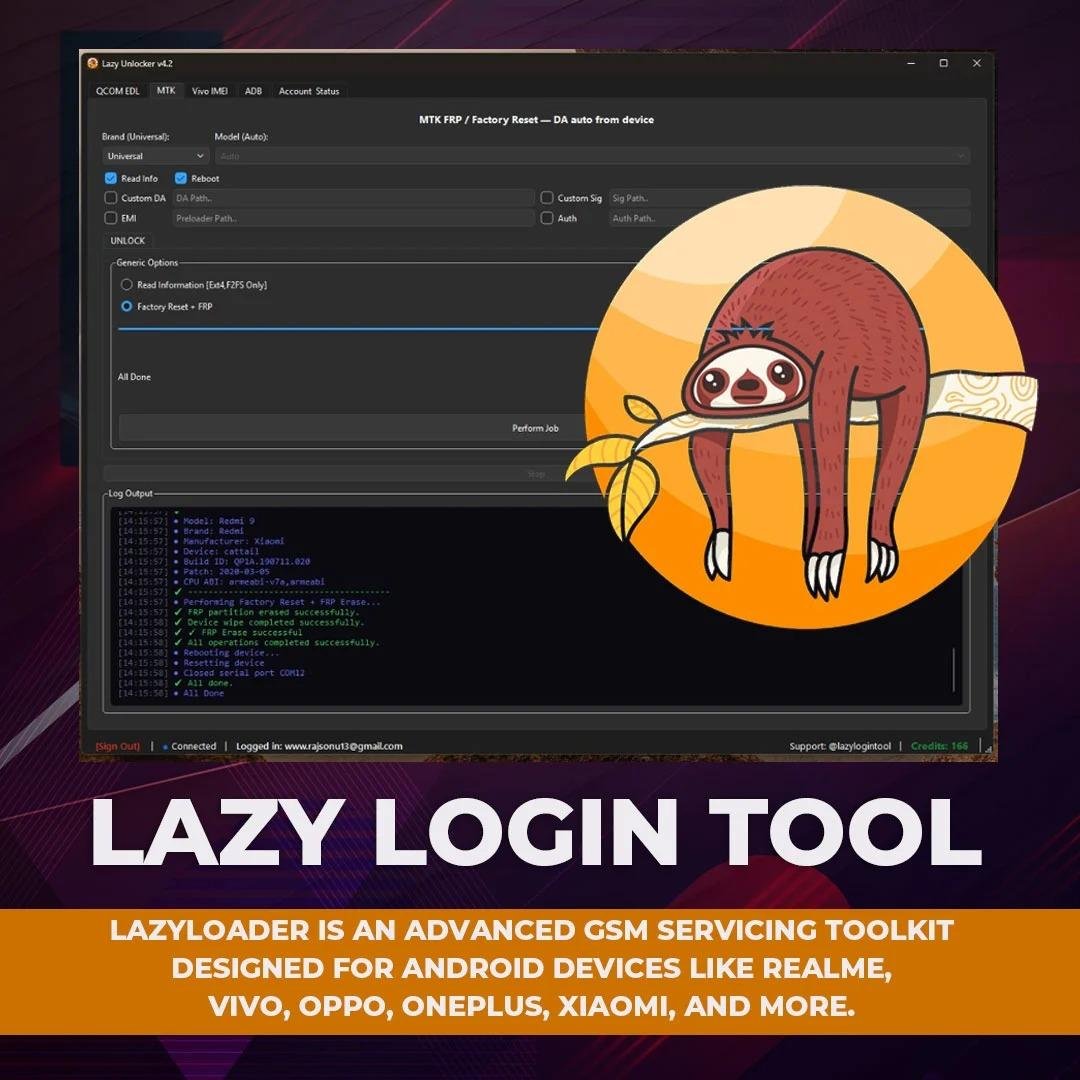Enable the Custom DA checkbox
The width and height of the screenshot is (1080, 1080).
coord(110,198)
